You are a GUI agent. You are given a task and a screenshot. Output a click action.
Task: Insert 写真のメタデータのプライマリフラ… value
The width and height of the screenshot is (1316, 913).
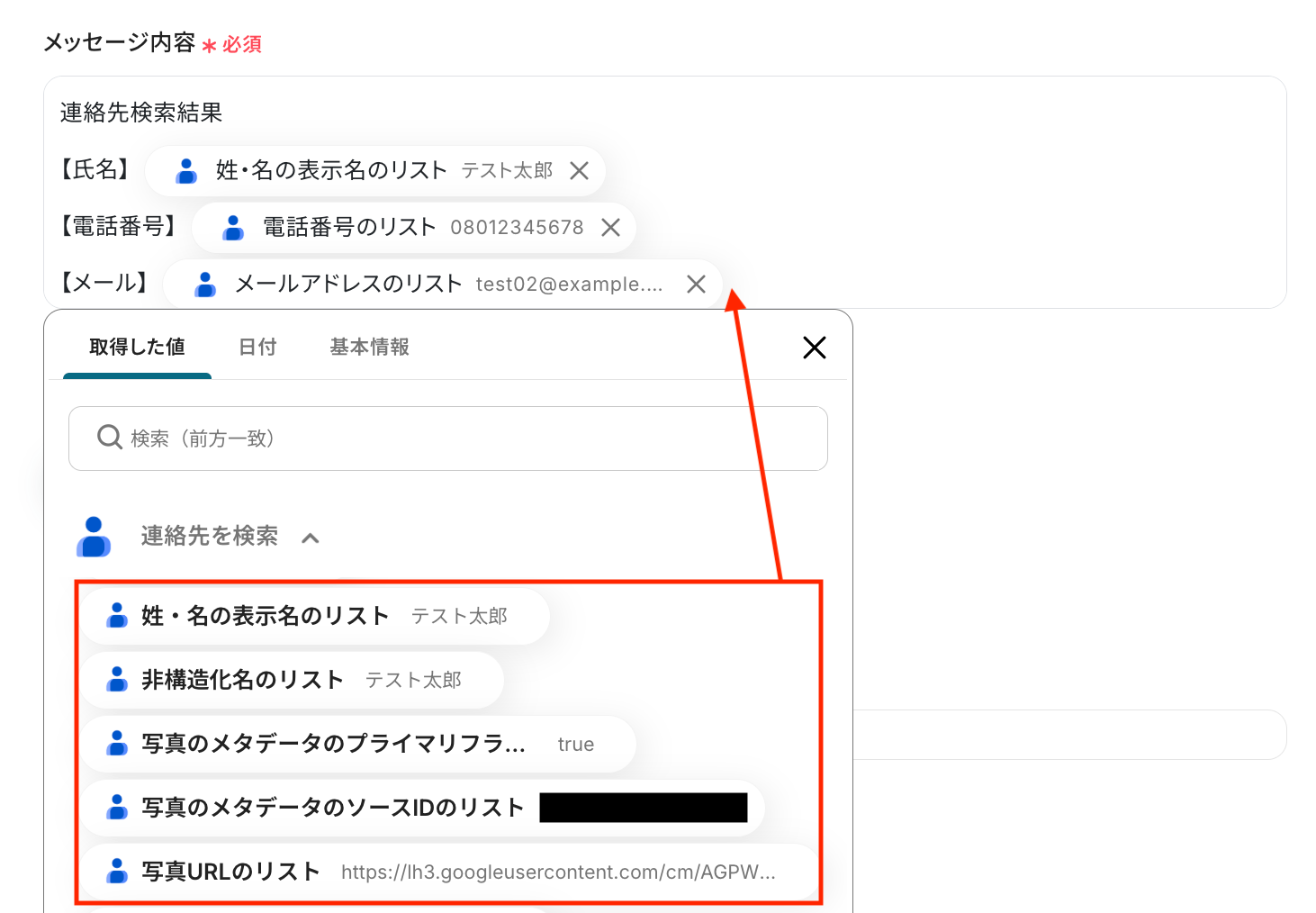[359, 744]
